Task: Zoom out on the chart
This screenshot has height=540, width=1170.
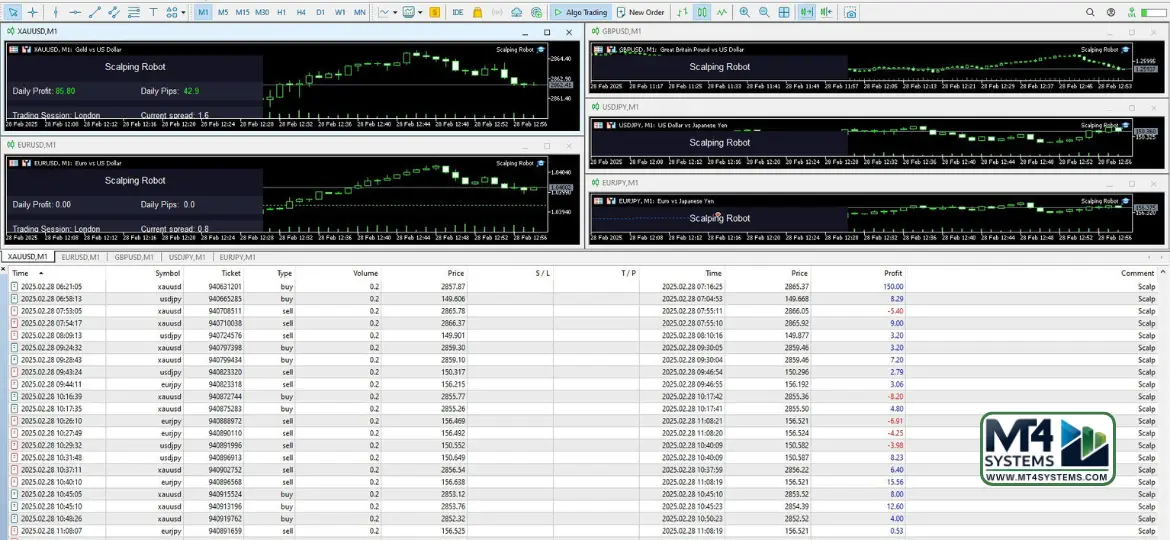Action: pyautogui.click(x=764, y=12)
